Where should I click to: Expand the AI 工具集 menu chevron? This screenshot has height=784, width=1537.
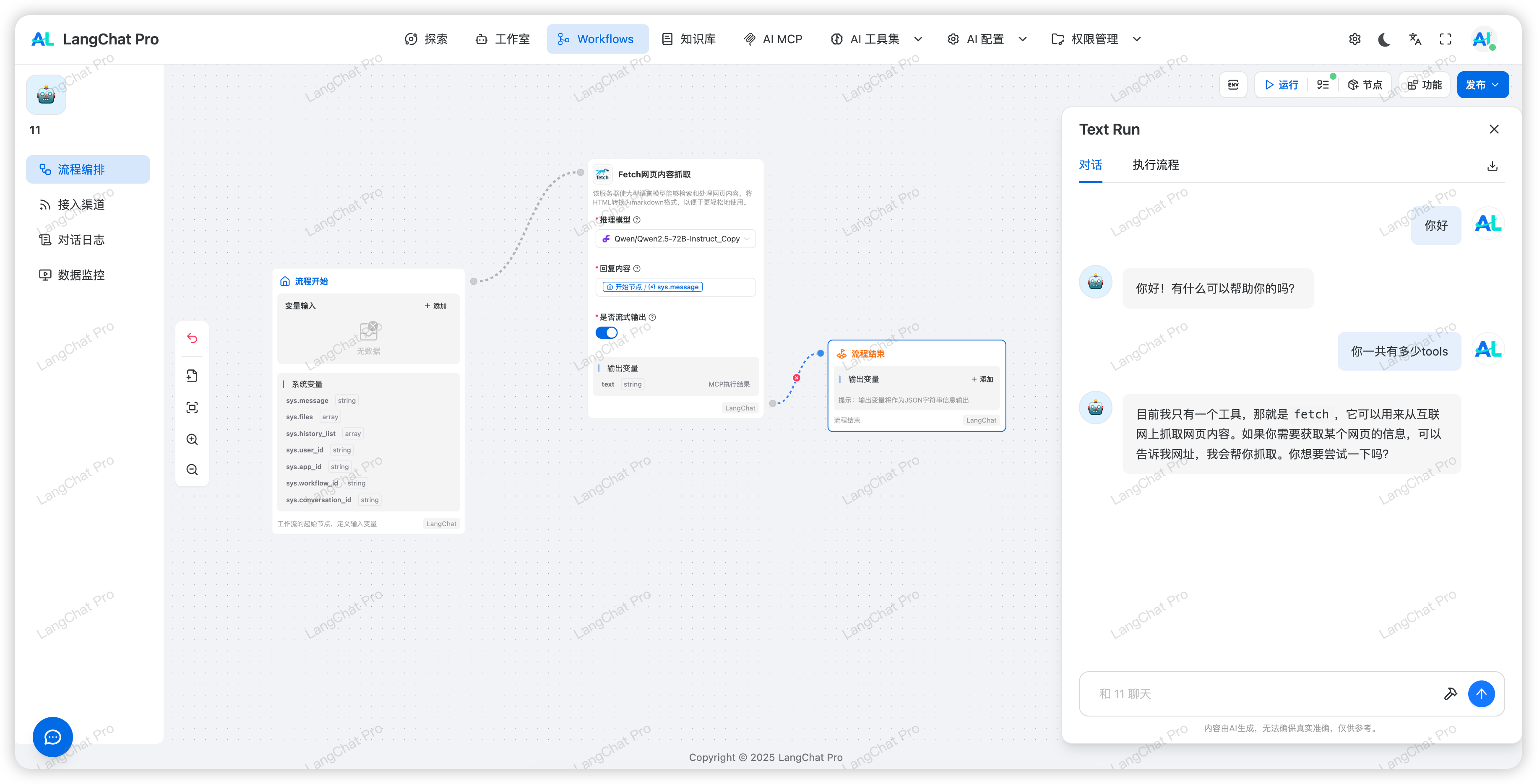918,39
